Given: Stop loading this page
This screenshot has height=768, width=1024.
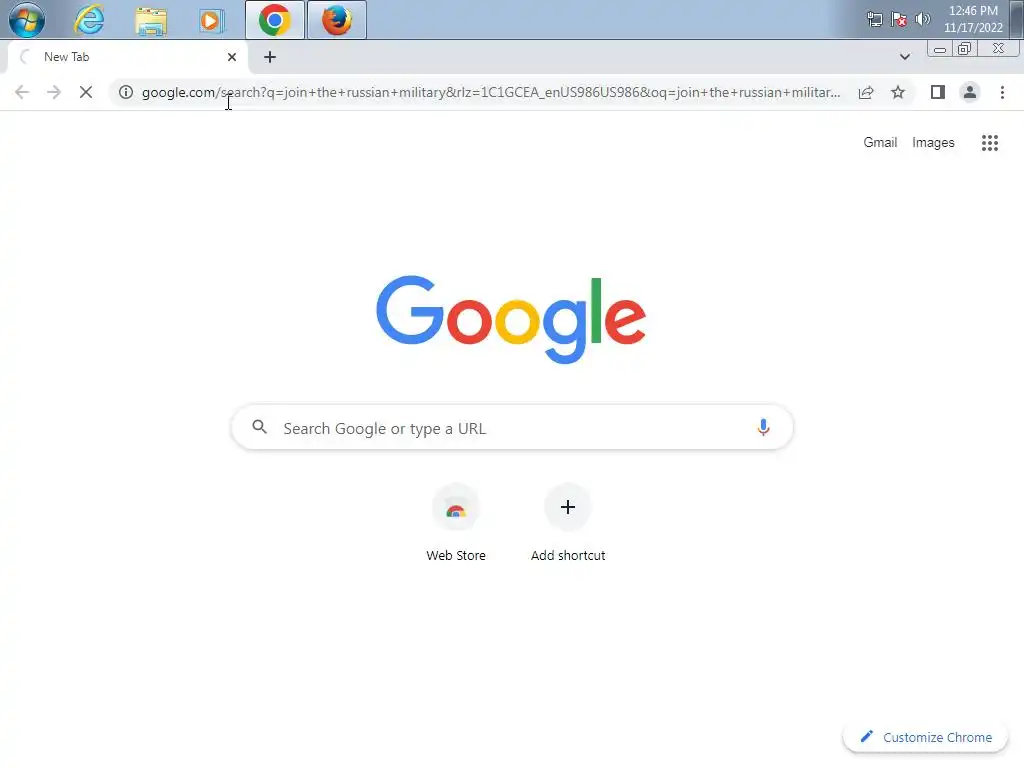Looking at the screenshot, I should pyautogui.click(x=86, y=92).
